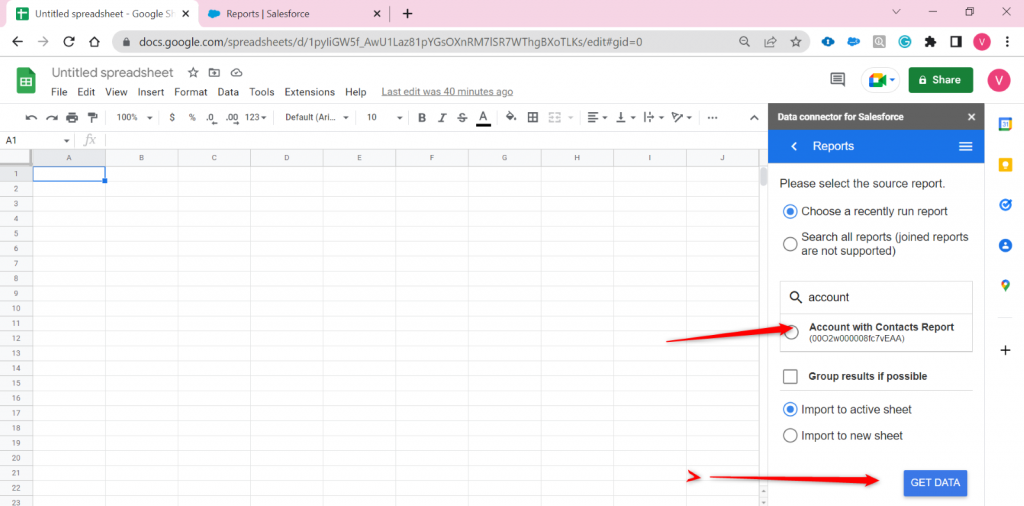Image resolution: width=1024 pixels, height=506 pixels.
Task: Select Import to new sheet
Action: [x=790, y=435]
